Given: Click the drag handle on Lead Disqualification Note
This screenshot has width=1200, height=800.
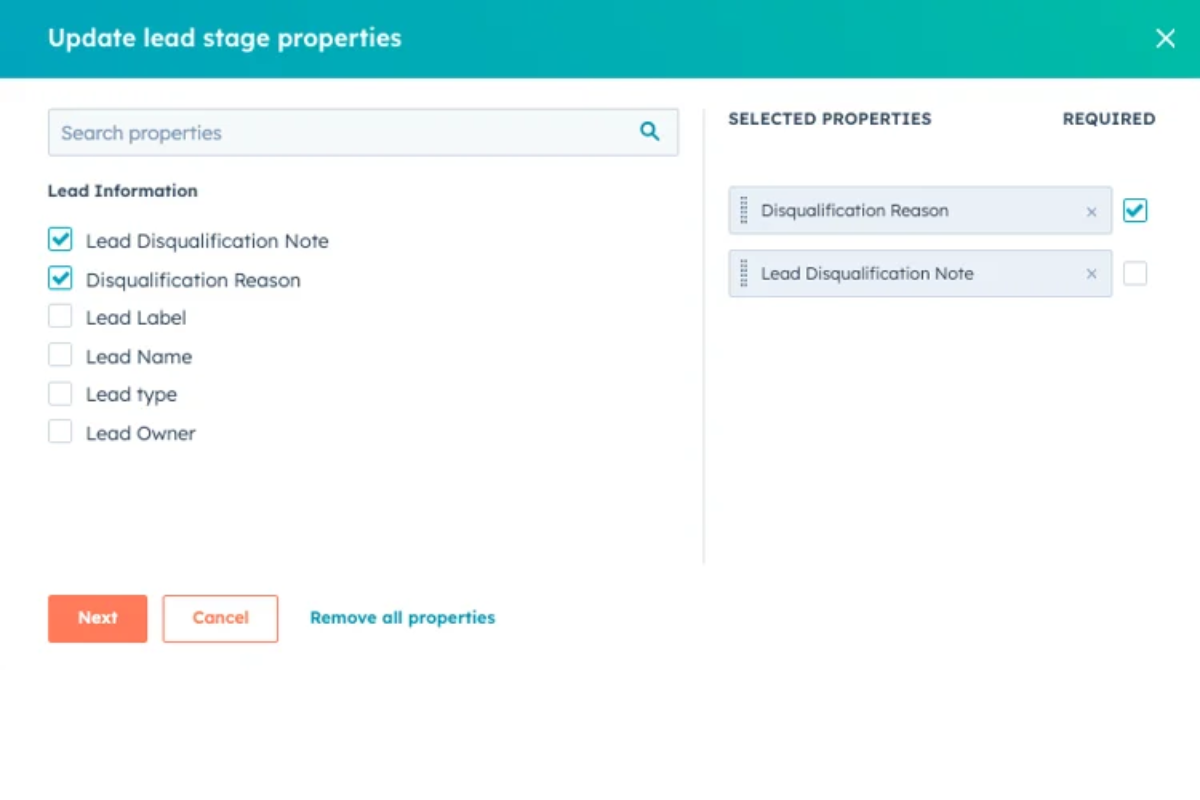Looking at the screenshot, I should click(x=744, y=274).
